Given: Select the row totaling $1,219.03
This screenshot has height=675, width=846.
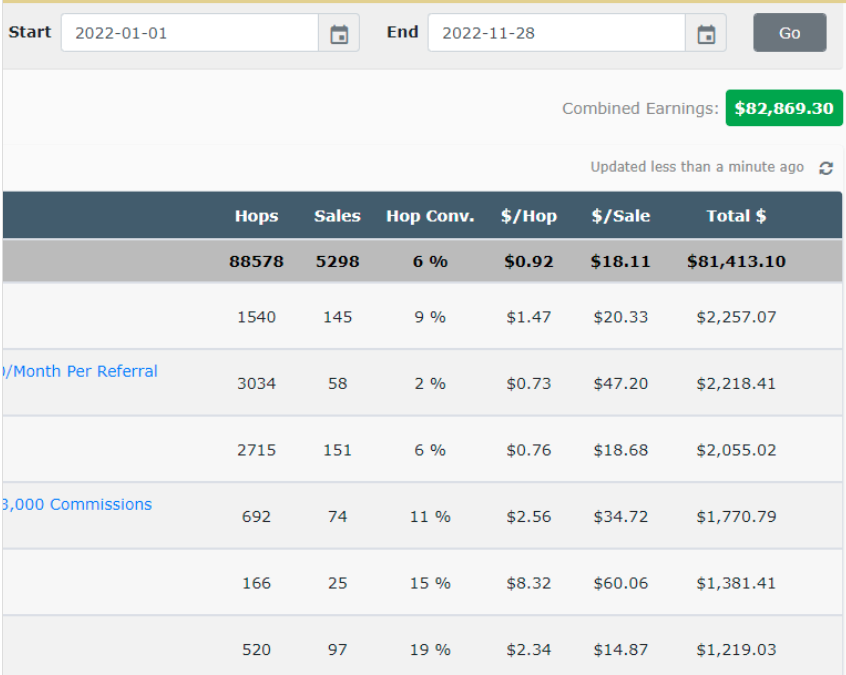Looking at the screenshot, I should 736,650.
